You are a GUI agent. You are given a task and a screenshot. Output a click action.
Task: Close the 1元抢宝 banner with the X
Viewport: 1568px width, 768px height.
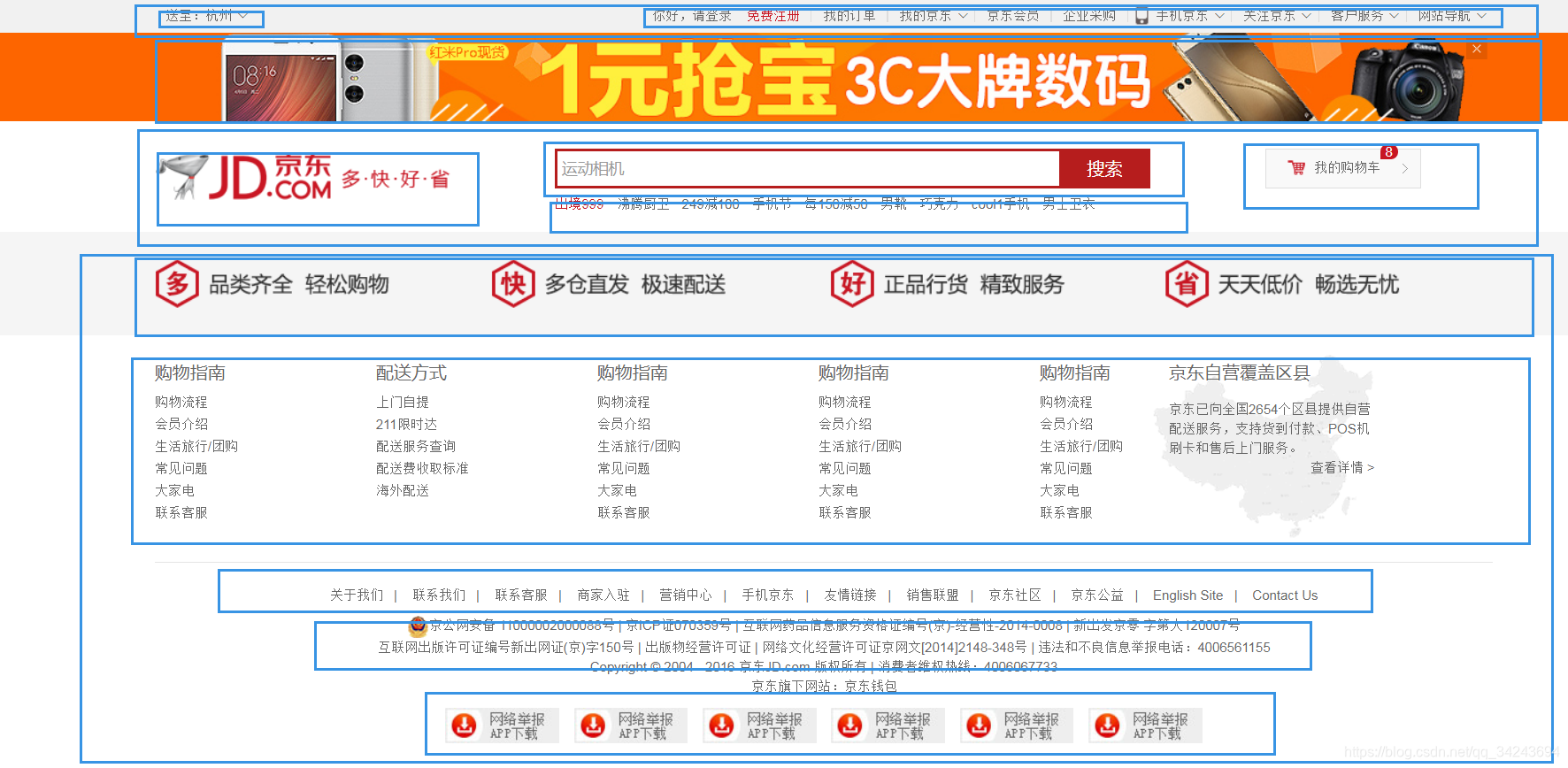[x=1477, y=50]
